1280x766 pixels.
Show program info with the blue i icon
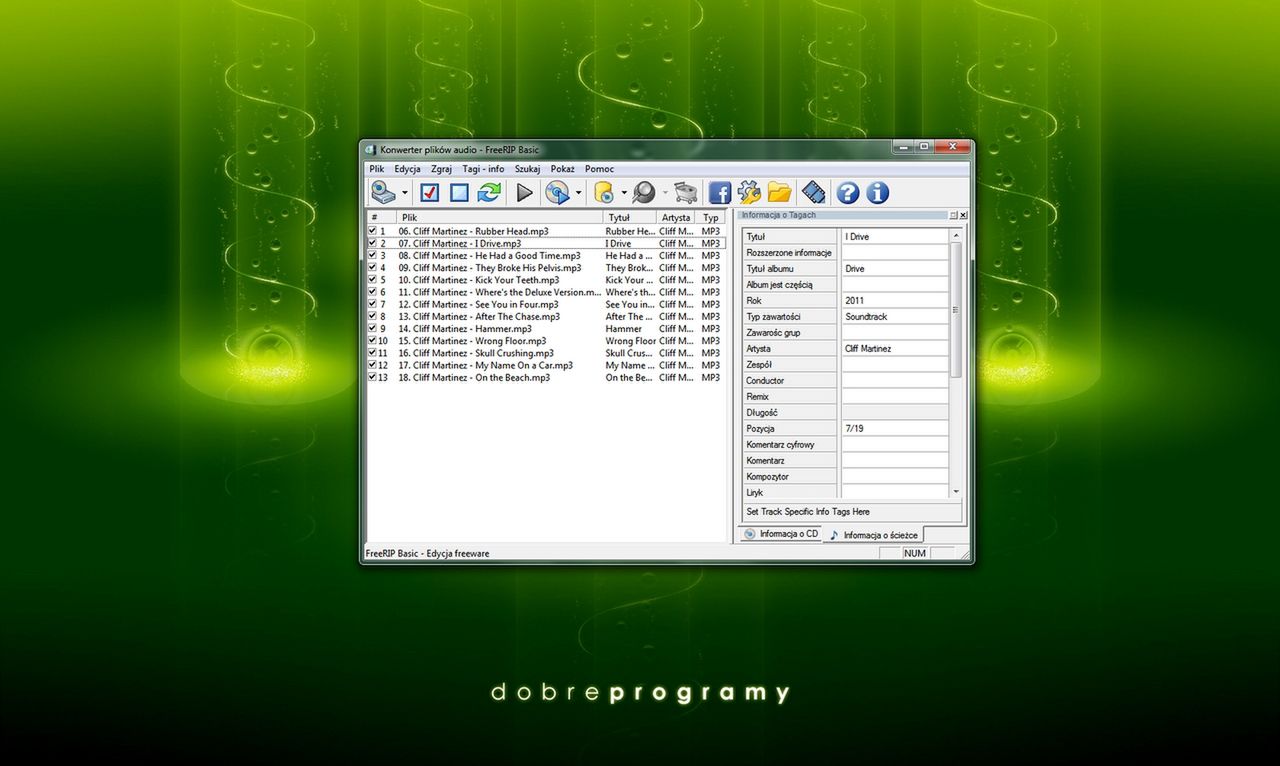tap(877, 192)
